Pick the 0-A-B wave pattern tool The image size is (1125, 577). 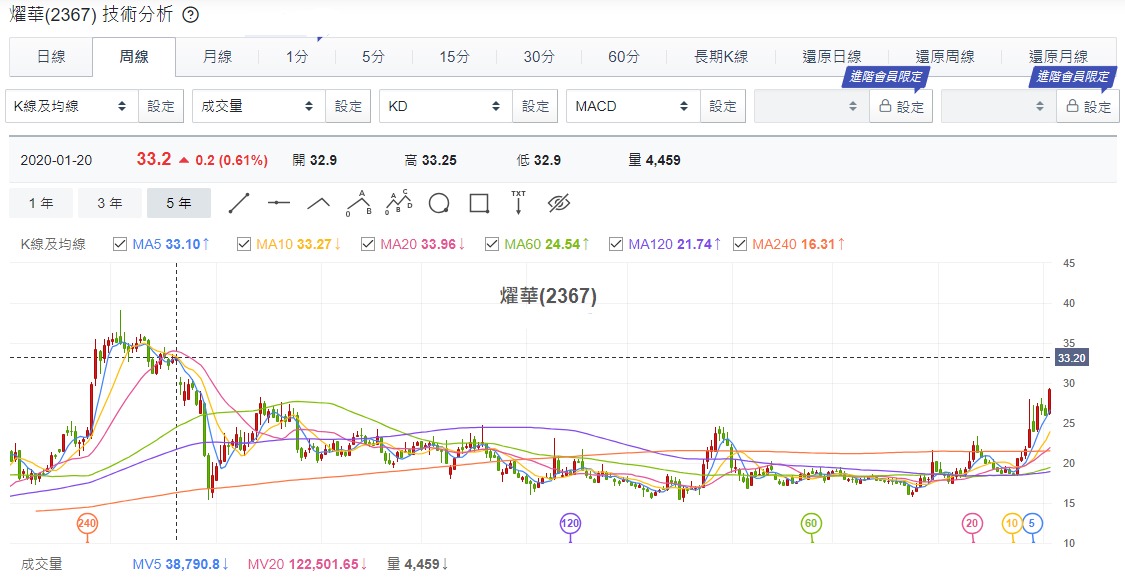point(359,203)
